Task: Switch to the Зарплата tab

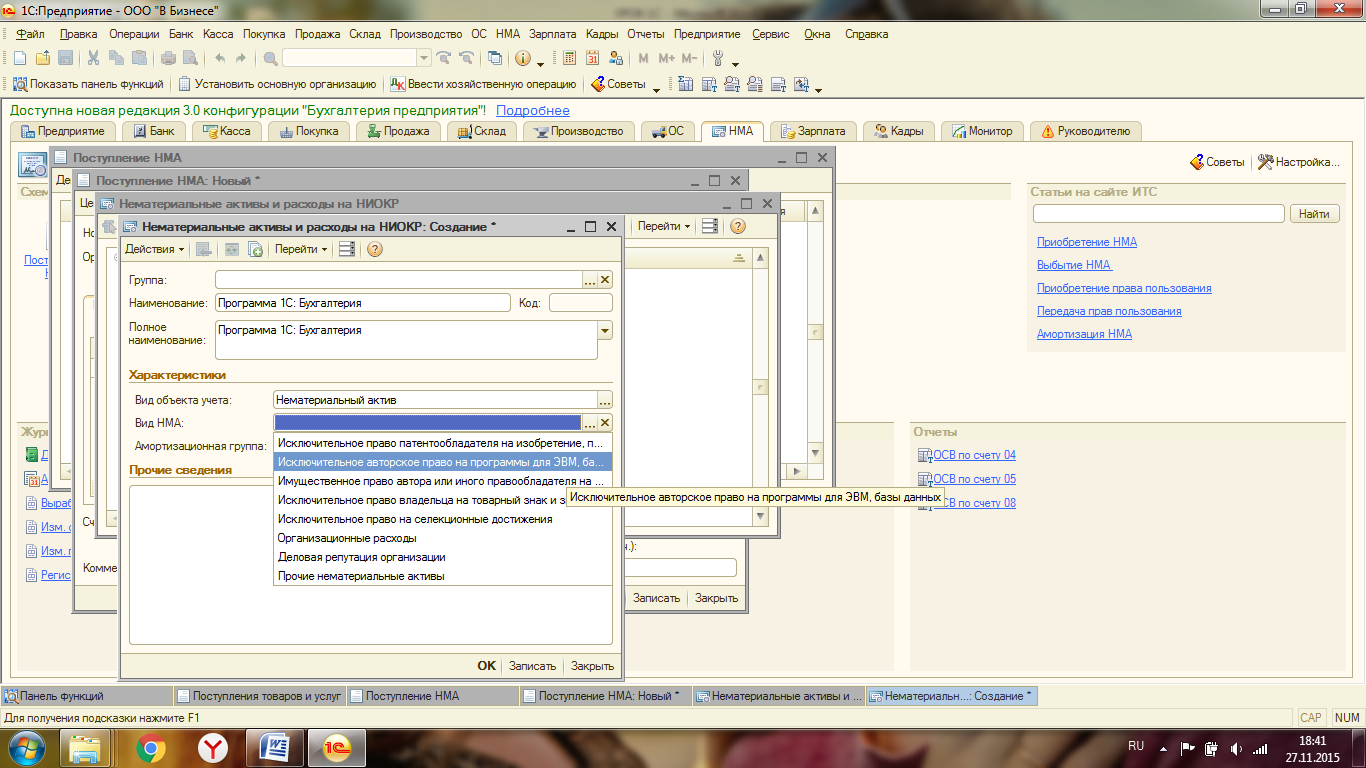Action: click(813, 131)
